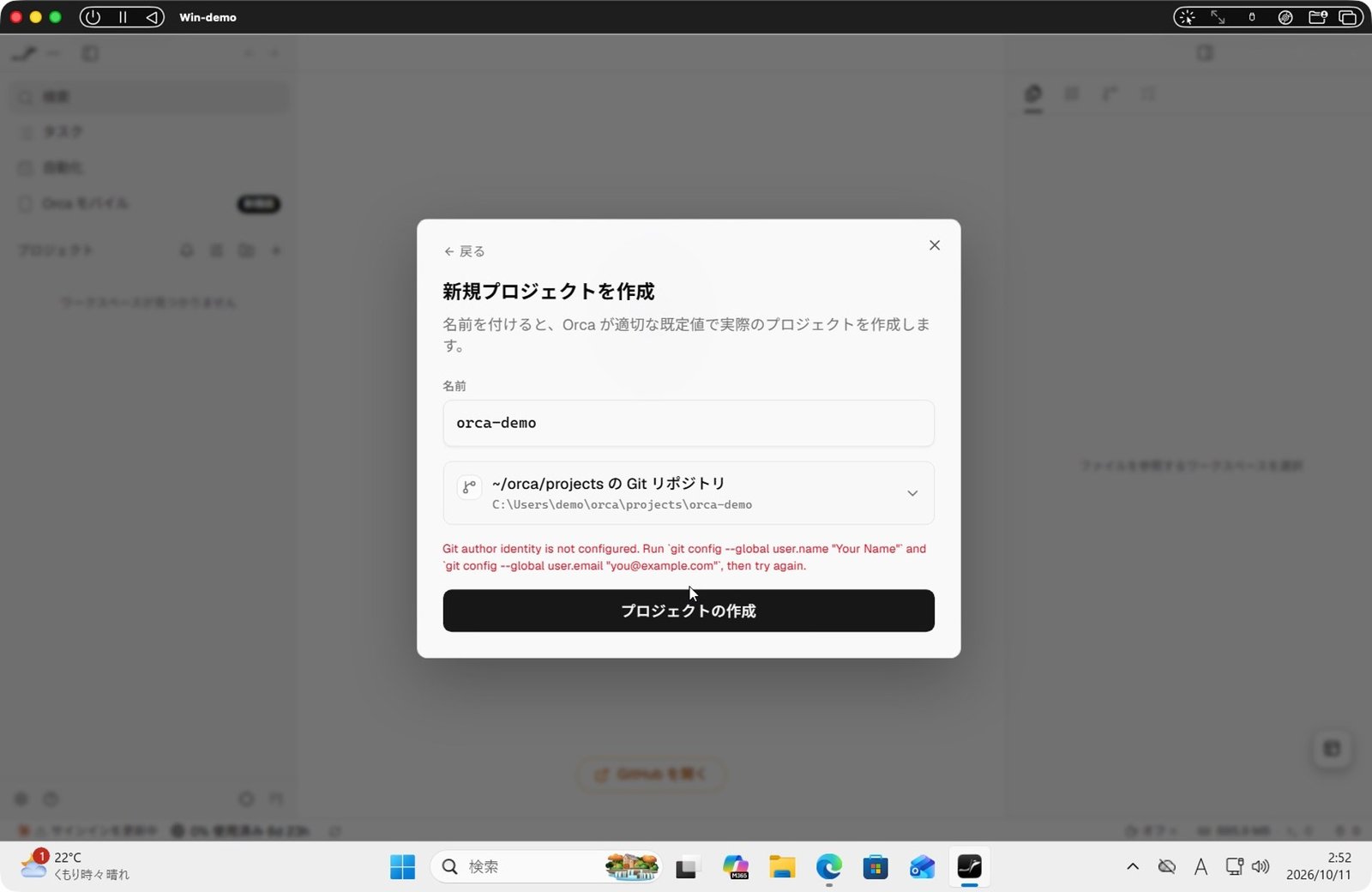The width and height of the screenshot is (1372, 892).
Task: Click the VM power icon in title bar
Action: click(x=93, y=17)
